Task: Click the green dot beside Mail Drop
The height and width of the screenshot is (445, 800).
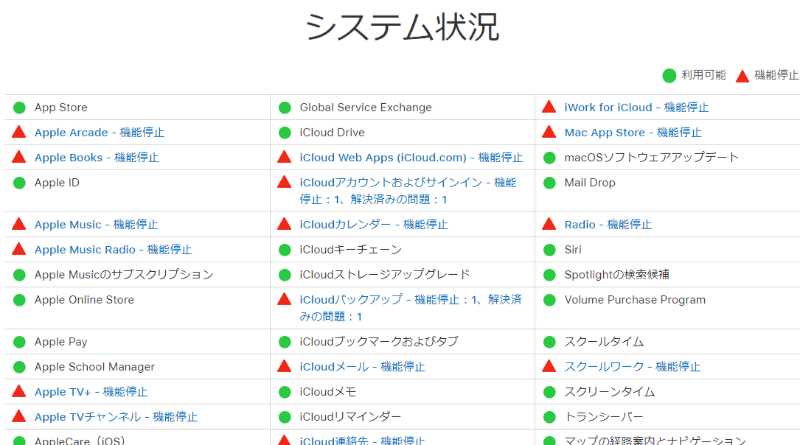Action: click(549, 183)
